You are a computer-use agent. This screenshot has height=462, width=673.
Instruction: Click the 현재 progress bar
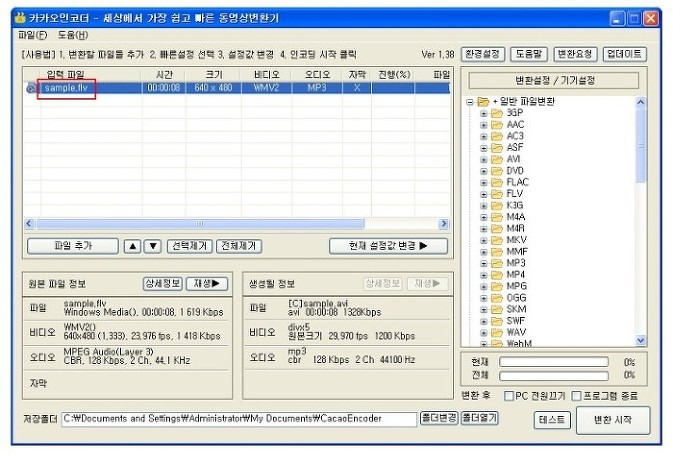tap(554, 362)
